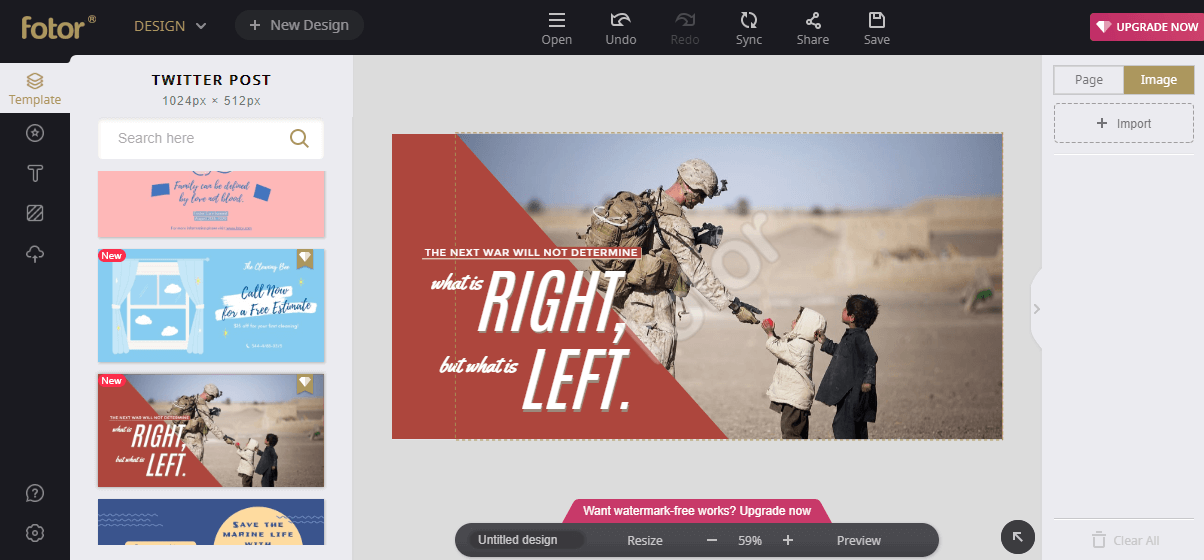
Task: Click the TWITTER POST panel title
Action: (x=211, y=80)
